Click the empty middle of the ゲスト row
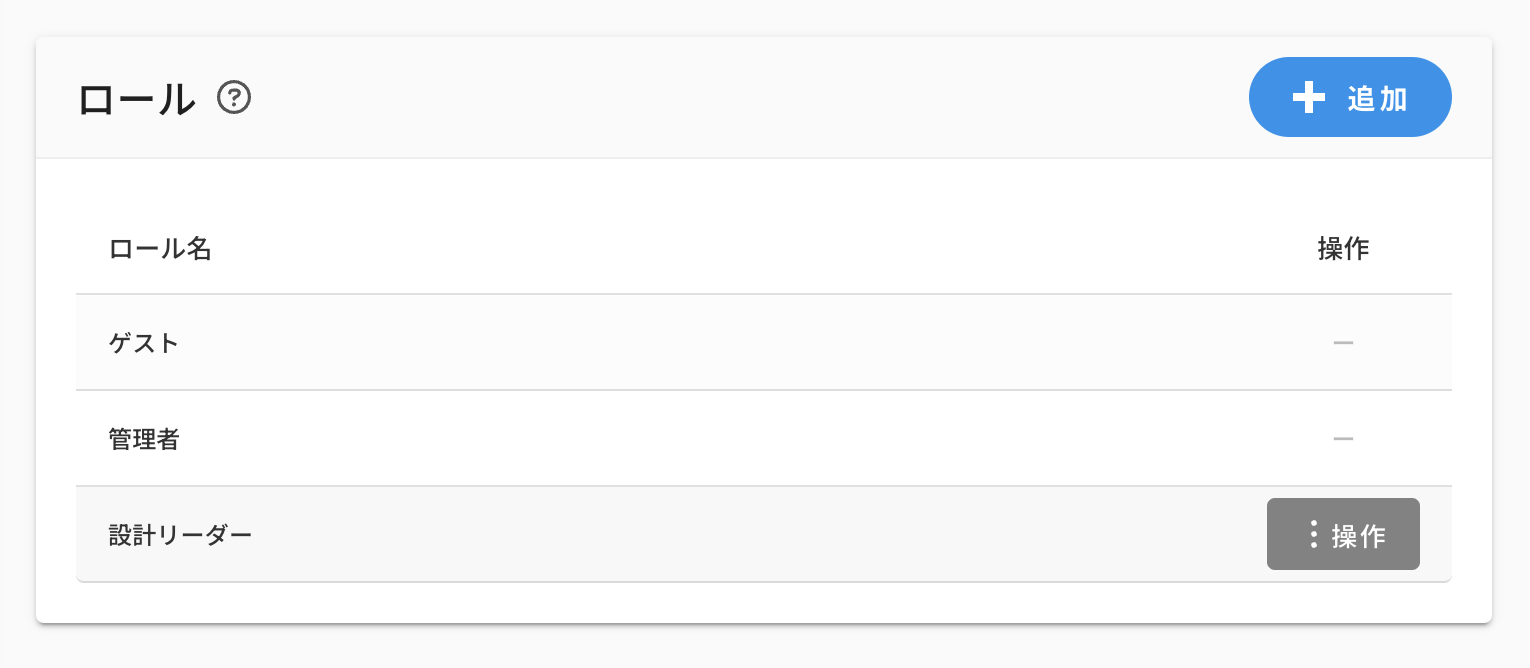 point(760,343)
